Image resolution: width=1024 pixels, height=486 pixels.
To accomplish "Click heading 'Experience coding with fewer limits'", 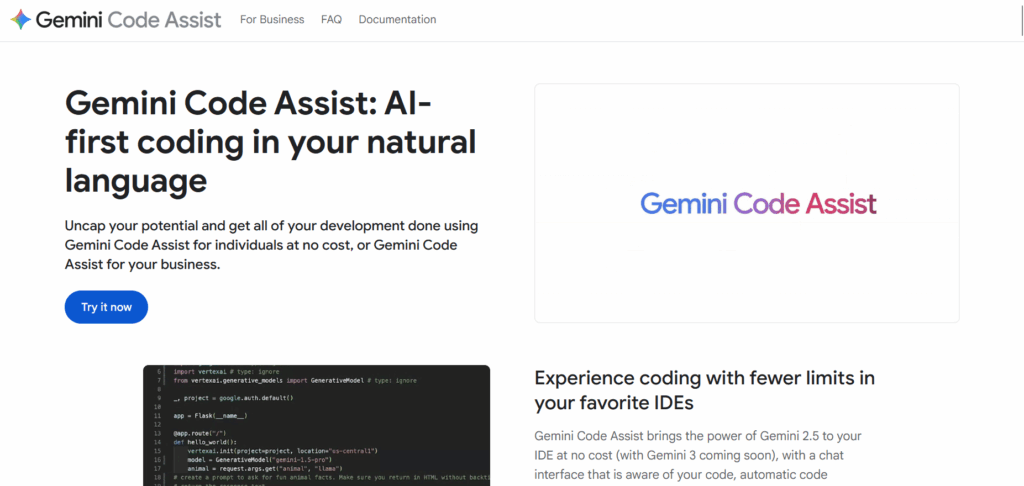I will (704, 390).
